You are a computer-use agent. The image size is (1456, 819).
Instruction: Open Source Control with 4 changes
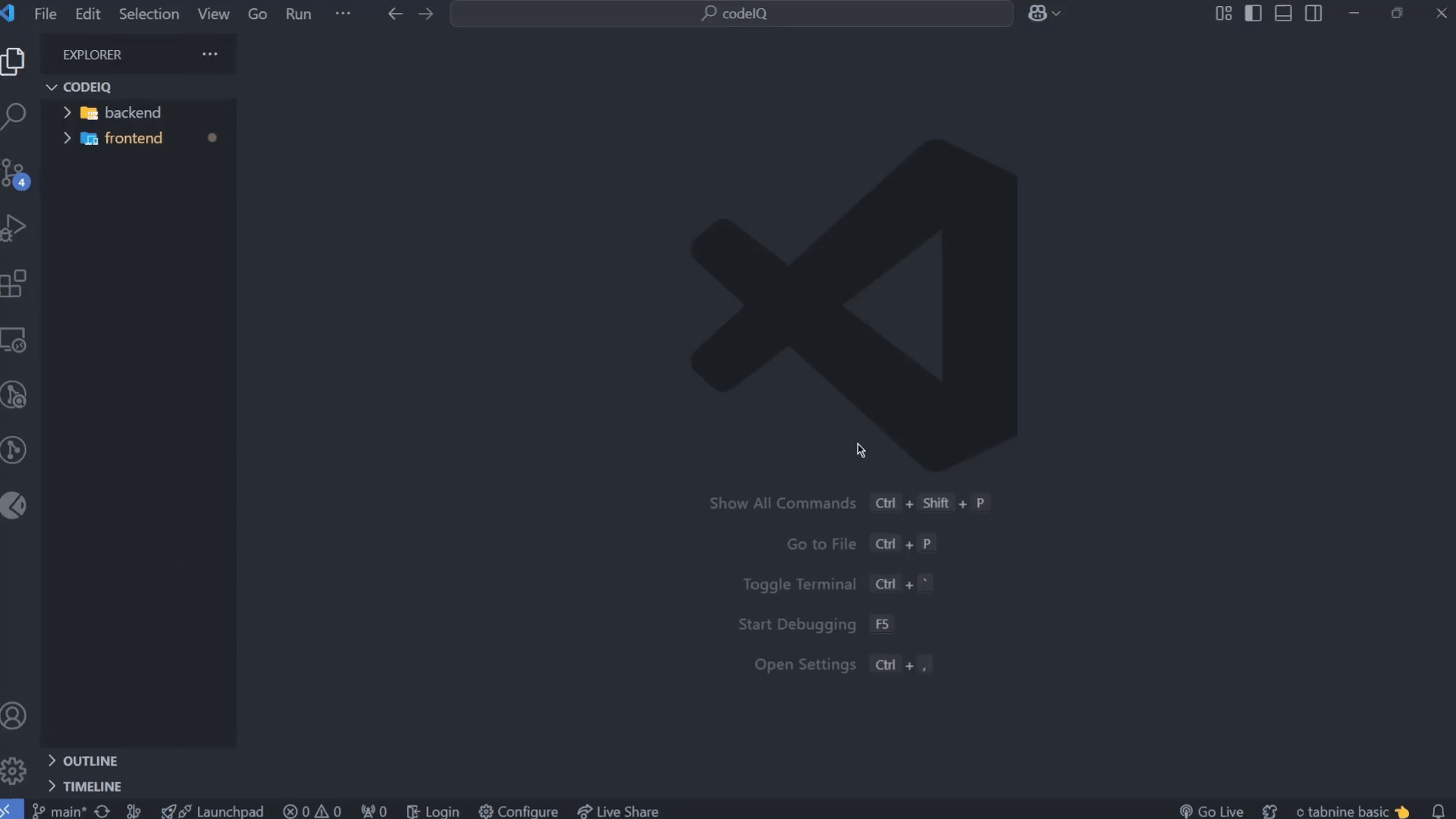click(x=14, y=174)
